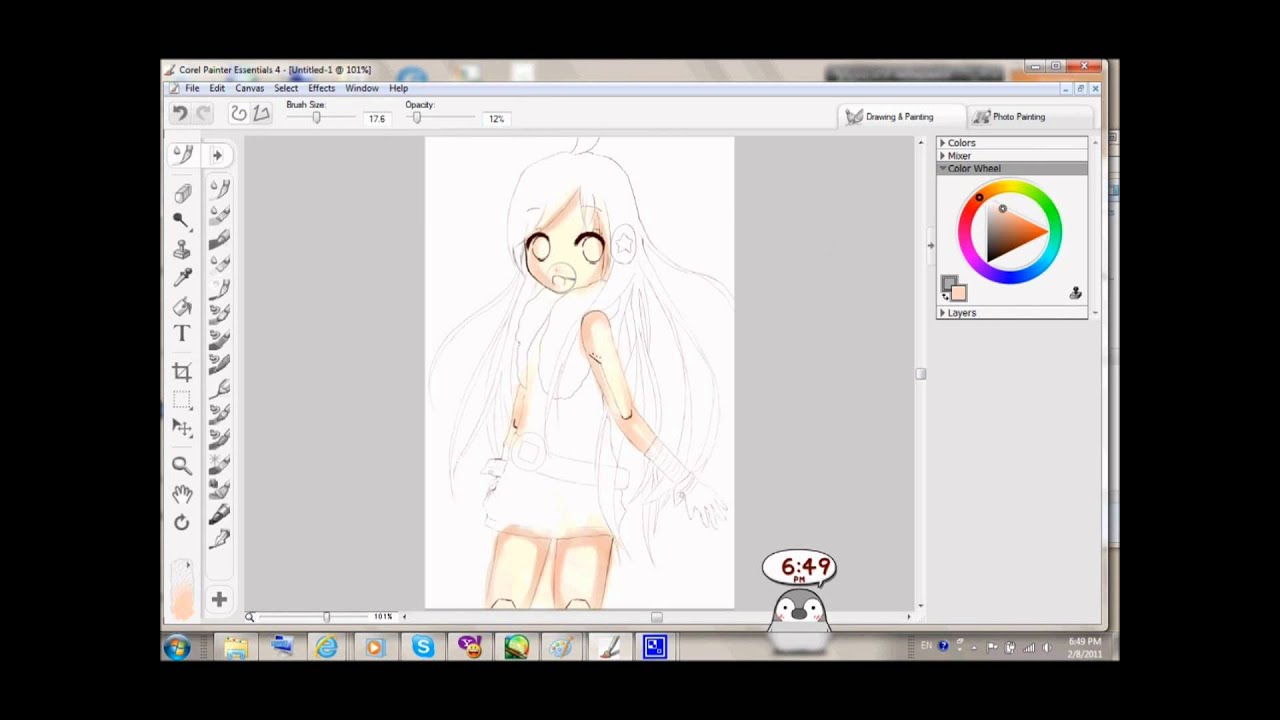
Task: Select the pen nib brush variant
Action: click(x=219, y=540)
